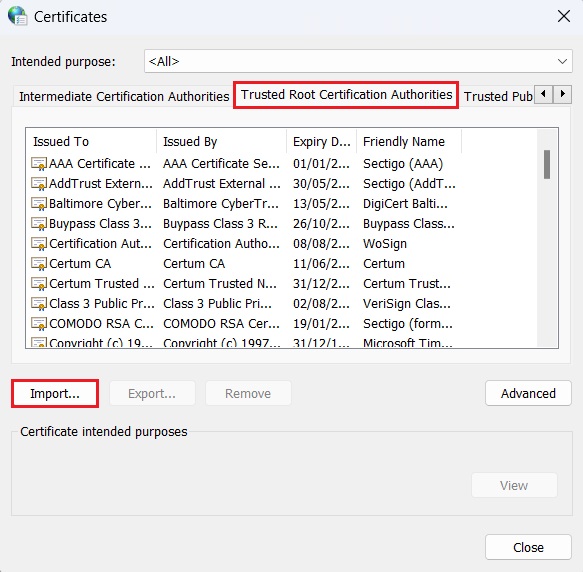583x572 pixels.
Task: Click Class 3 Public Pri... in Issued By
Action: point(218,304)
